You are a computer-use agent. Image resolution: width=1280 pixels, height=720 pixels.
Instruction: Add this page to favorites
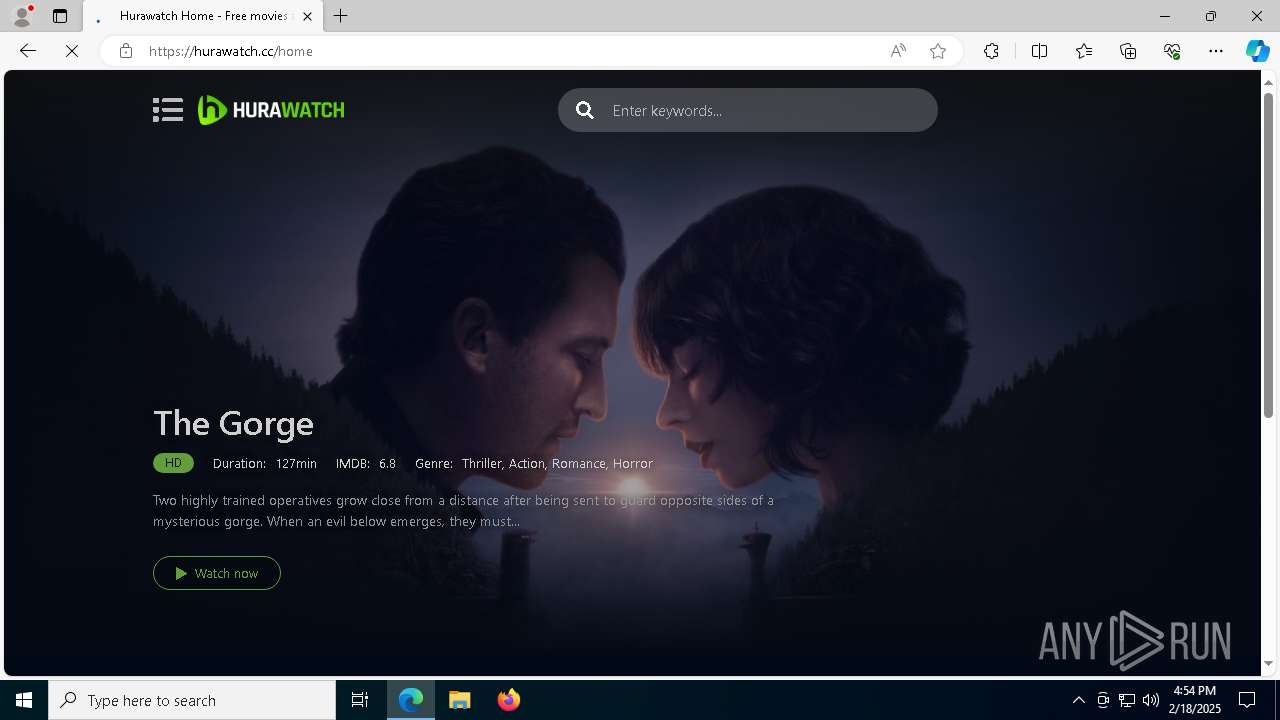coord(938,51)
